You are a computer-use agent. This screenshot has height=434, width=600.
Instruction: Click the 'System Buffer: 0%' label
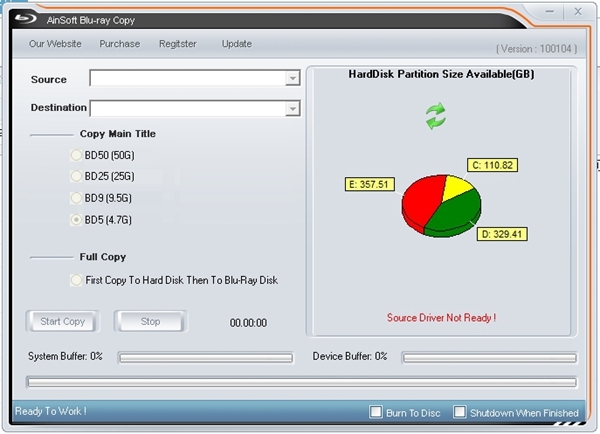point(65,356)
